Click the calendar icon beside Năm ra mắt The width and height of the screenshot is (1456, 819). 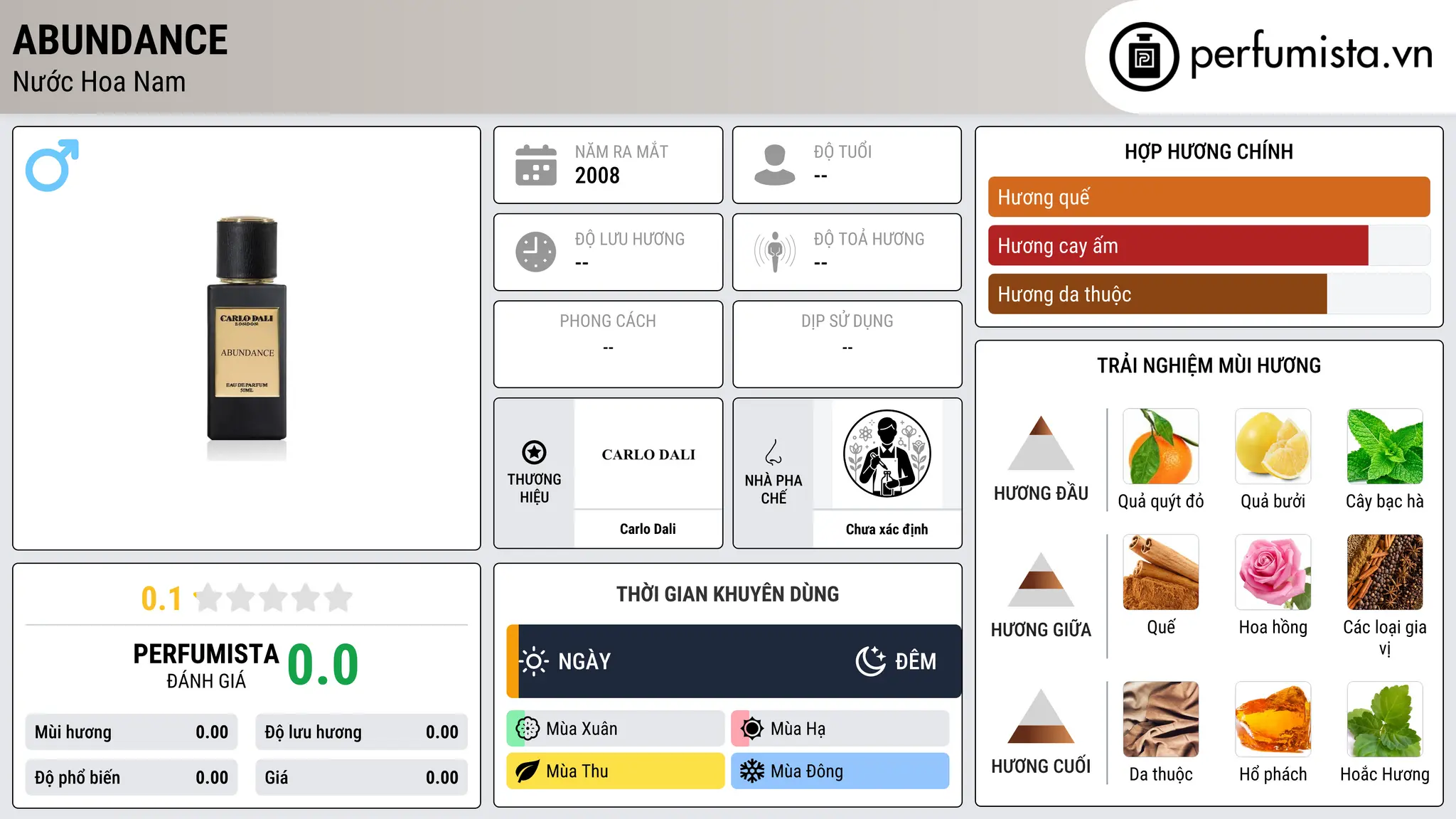pyautogui.click(x=536, y=165)
